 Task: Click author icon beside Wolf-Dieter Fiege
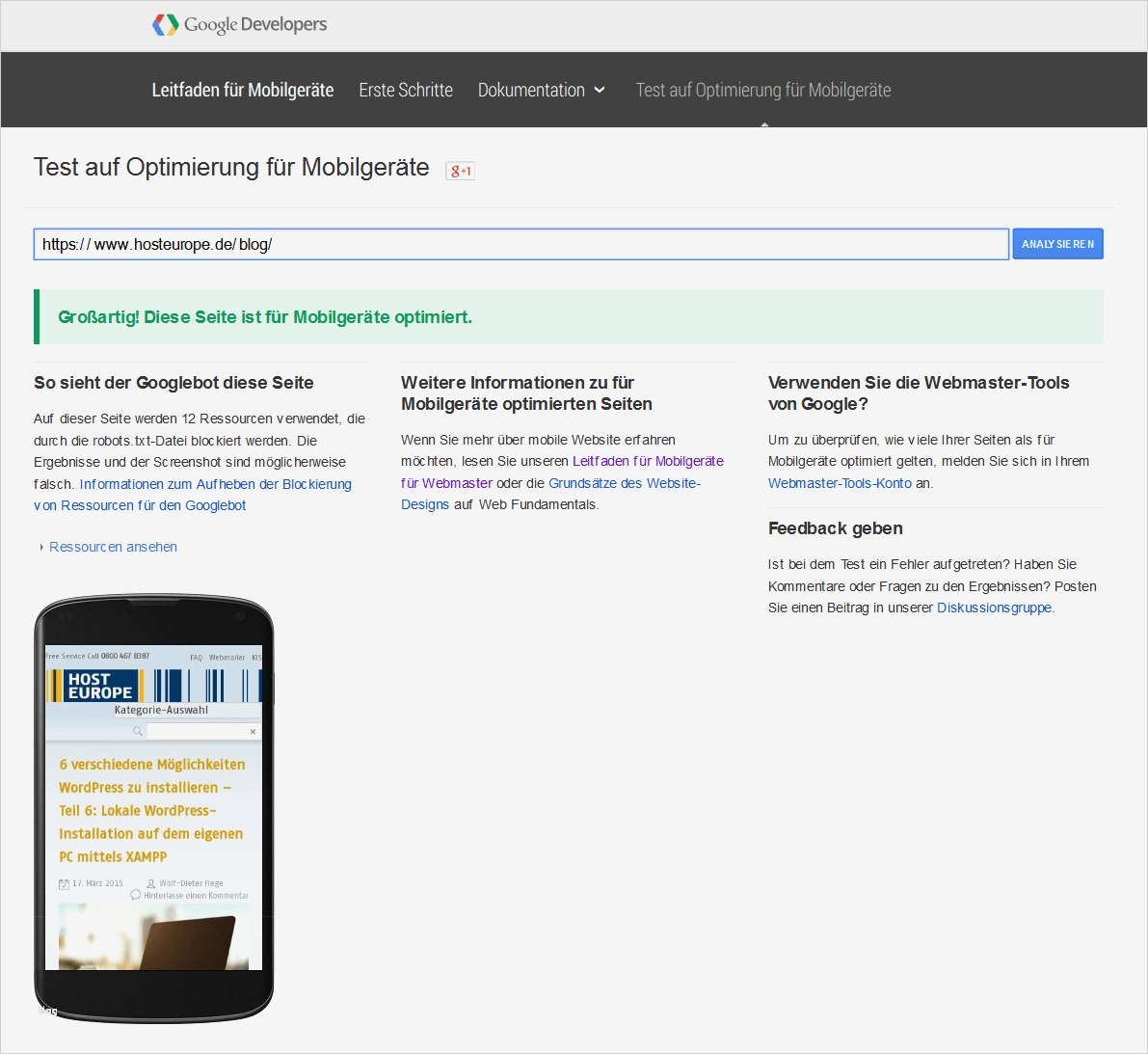[150, 884]
